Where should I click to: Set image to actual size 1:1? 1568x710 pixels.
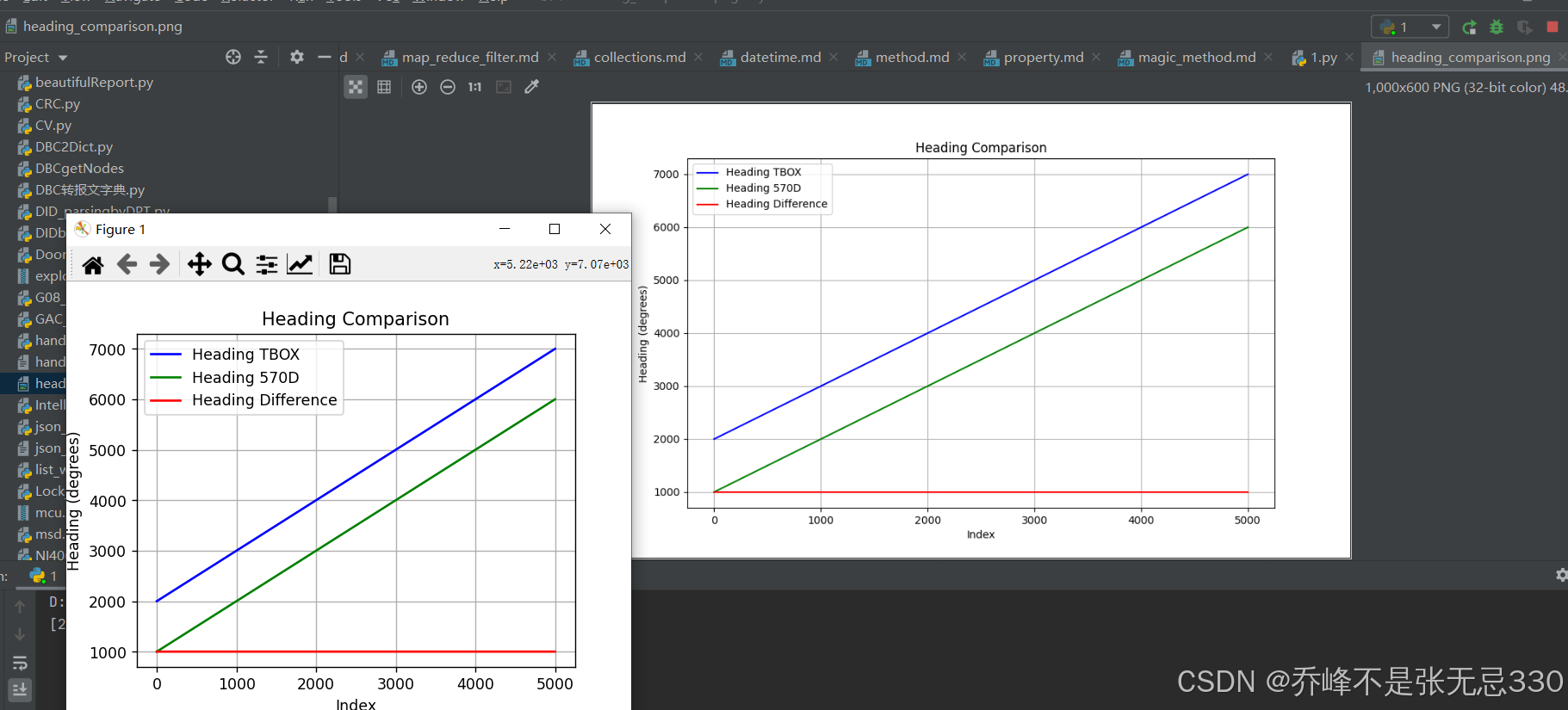[x=475, y=87]
